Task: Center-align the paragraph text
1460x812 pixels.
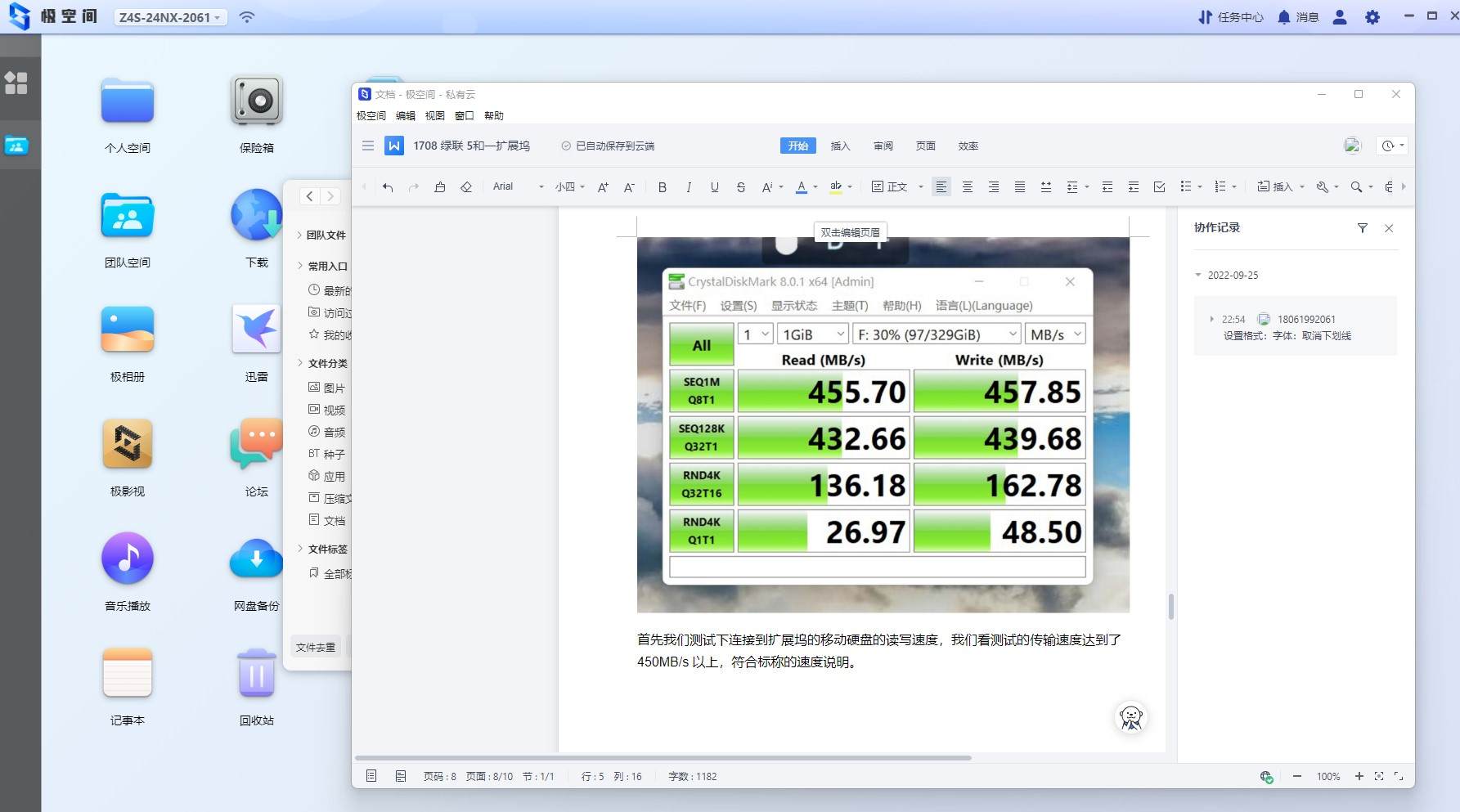Action: coord(968,187)
